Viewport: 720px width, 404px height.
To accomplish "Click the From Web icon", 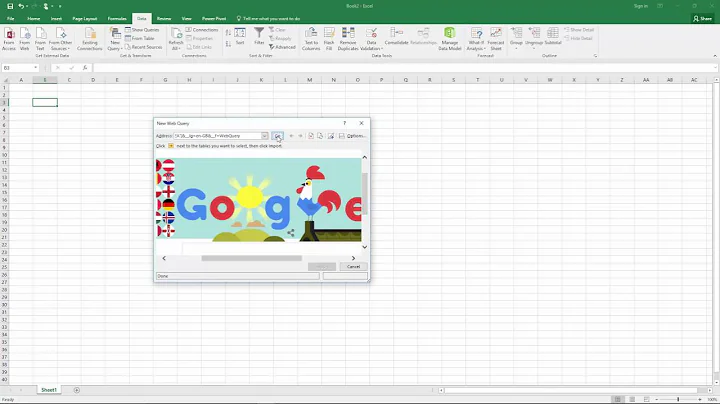I will click(x=25, y=39).
